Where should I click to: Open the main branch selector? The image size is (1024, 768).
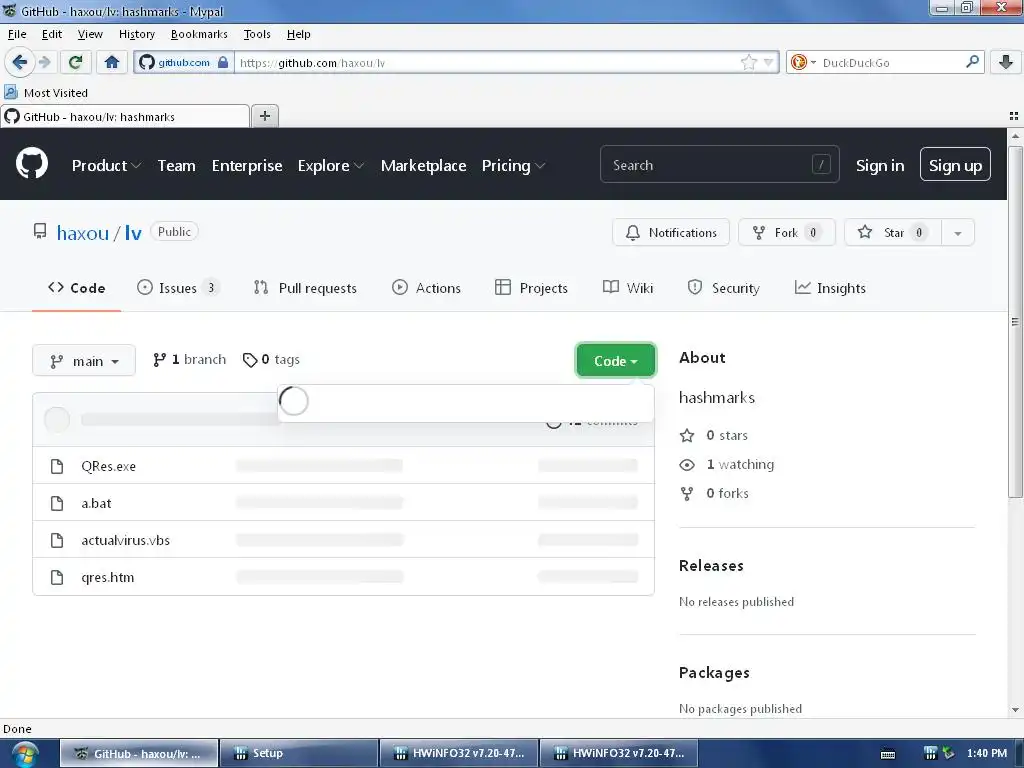(84, 360)
